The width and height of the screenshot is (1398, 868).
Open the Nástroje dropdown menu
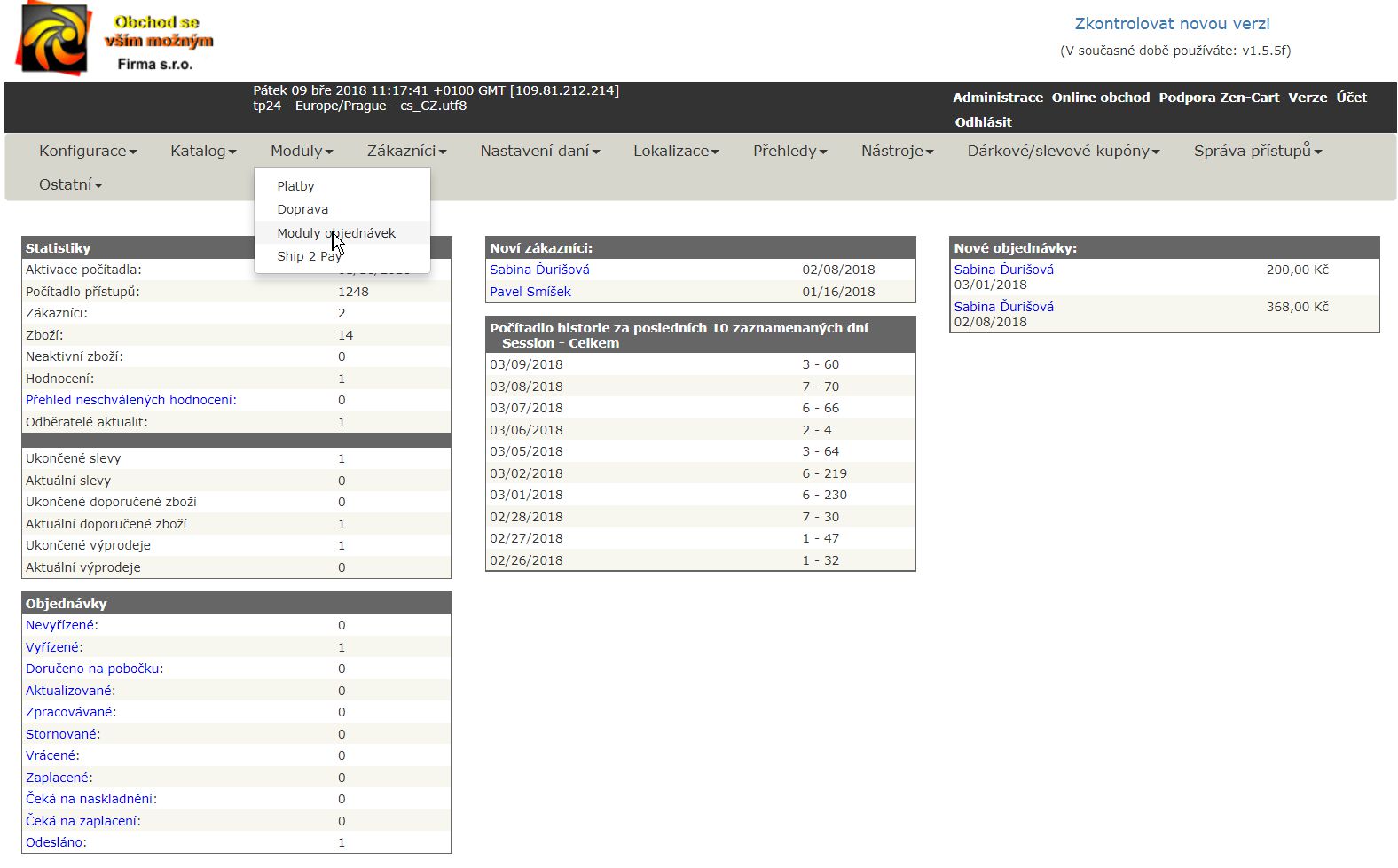pos(897,151)
